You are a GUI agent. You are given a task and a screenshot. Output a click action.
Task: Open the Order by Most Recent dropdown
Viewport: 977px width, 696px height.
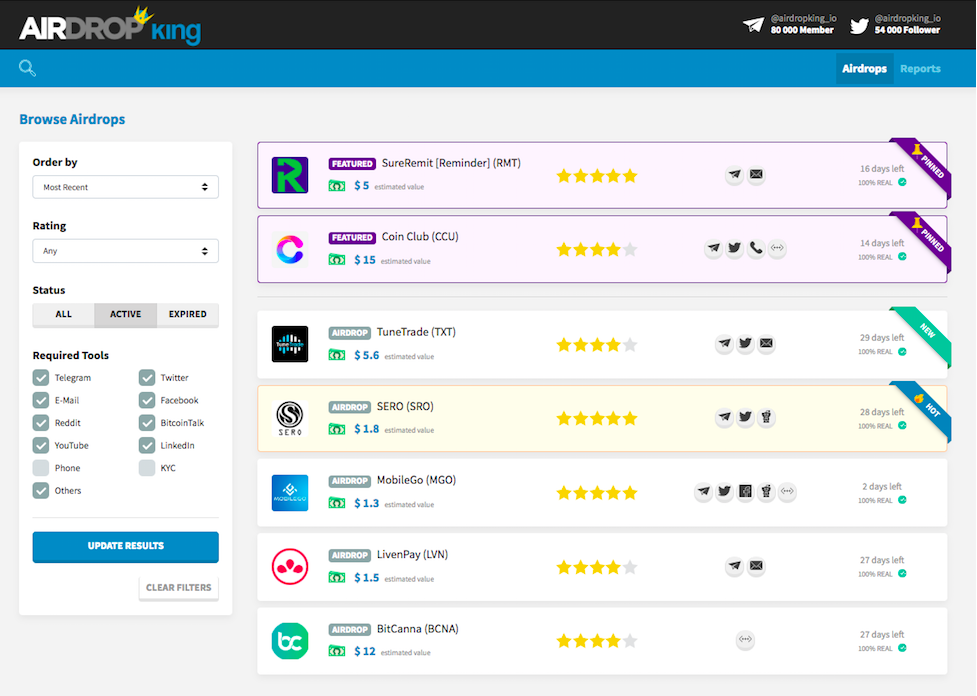(x=125, y=187)
